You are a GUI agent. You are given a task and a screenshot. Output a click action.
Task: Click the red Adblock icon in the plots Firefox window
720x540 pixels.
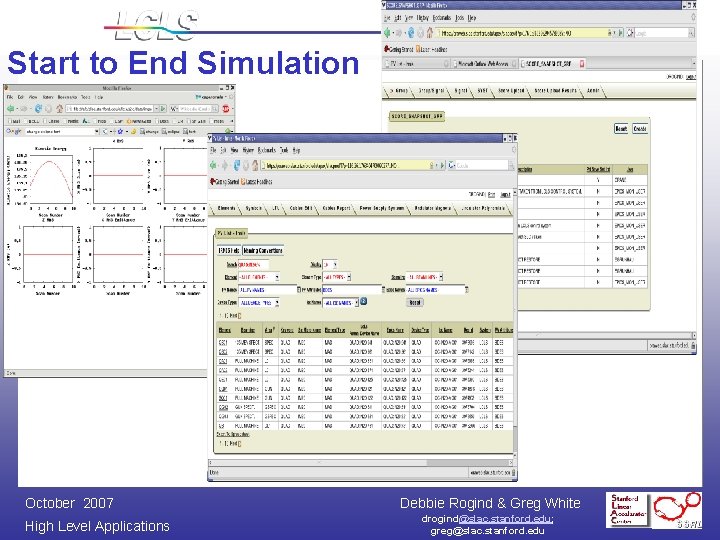(226, 109)
